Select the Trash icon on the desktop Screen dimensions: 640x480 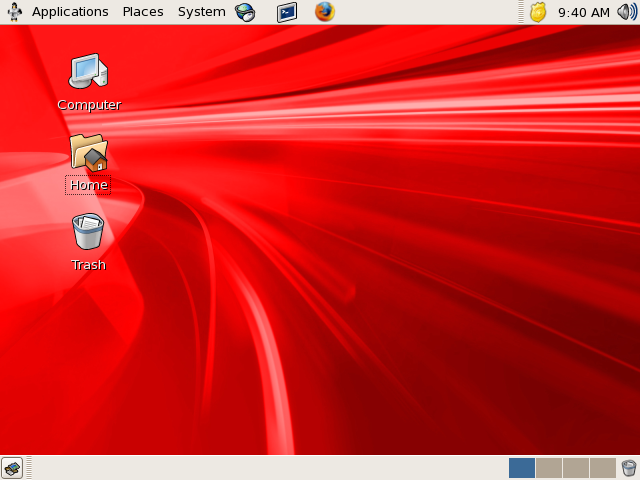click(x=88, y=232)
